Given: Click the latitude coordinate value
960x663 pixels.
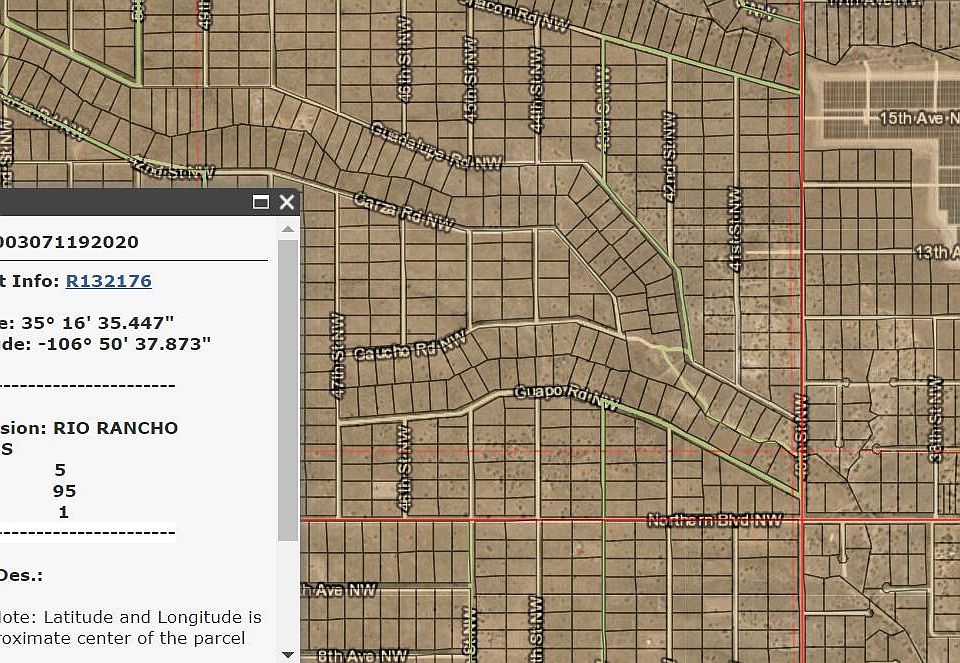Looking at the screenshot, I should [105, 322].
